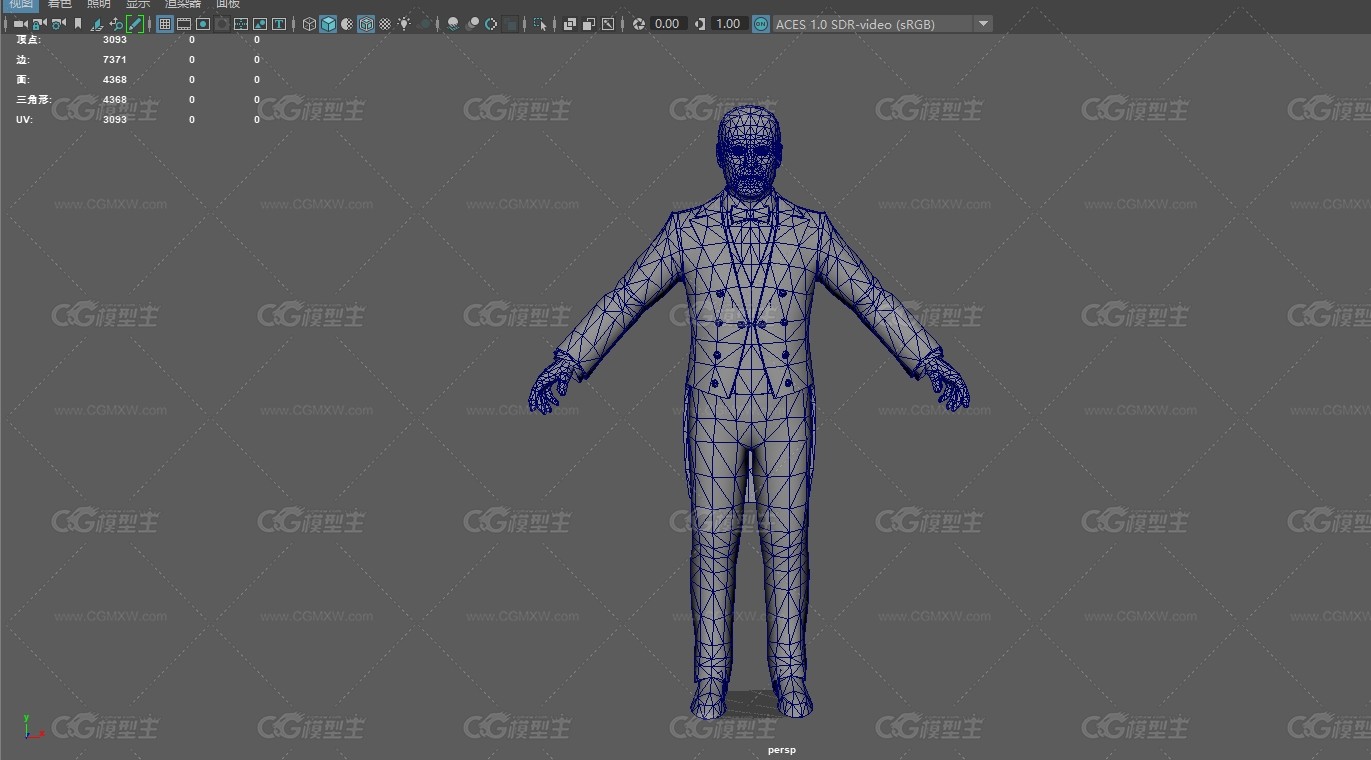Open the 显示 menu
The image size is (1371, 760).
tap(138, 4)
